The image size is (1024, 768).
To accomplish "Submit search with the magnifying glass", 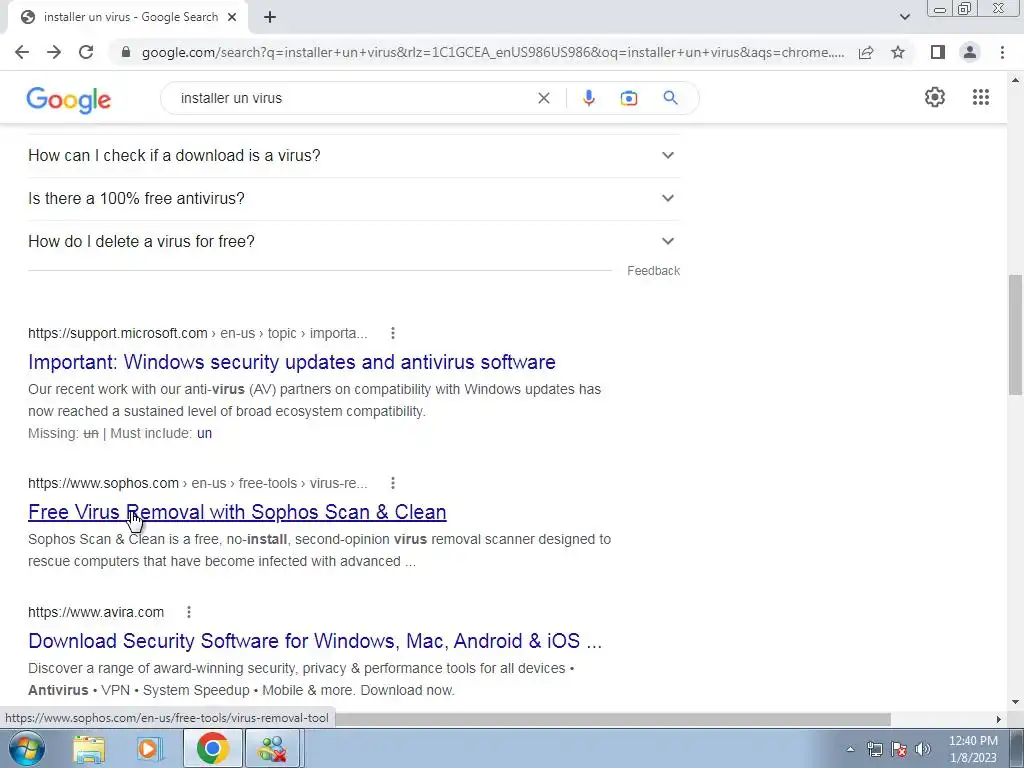I will coord(670,98).
